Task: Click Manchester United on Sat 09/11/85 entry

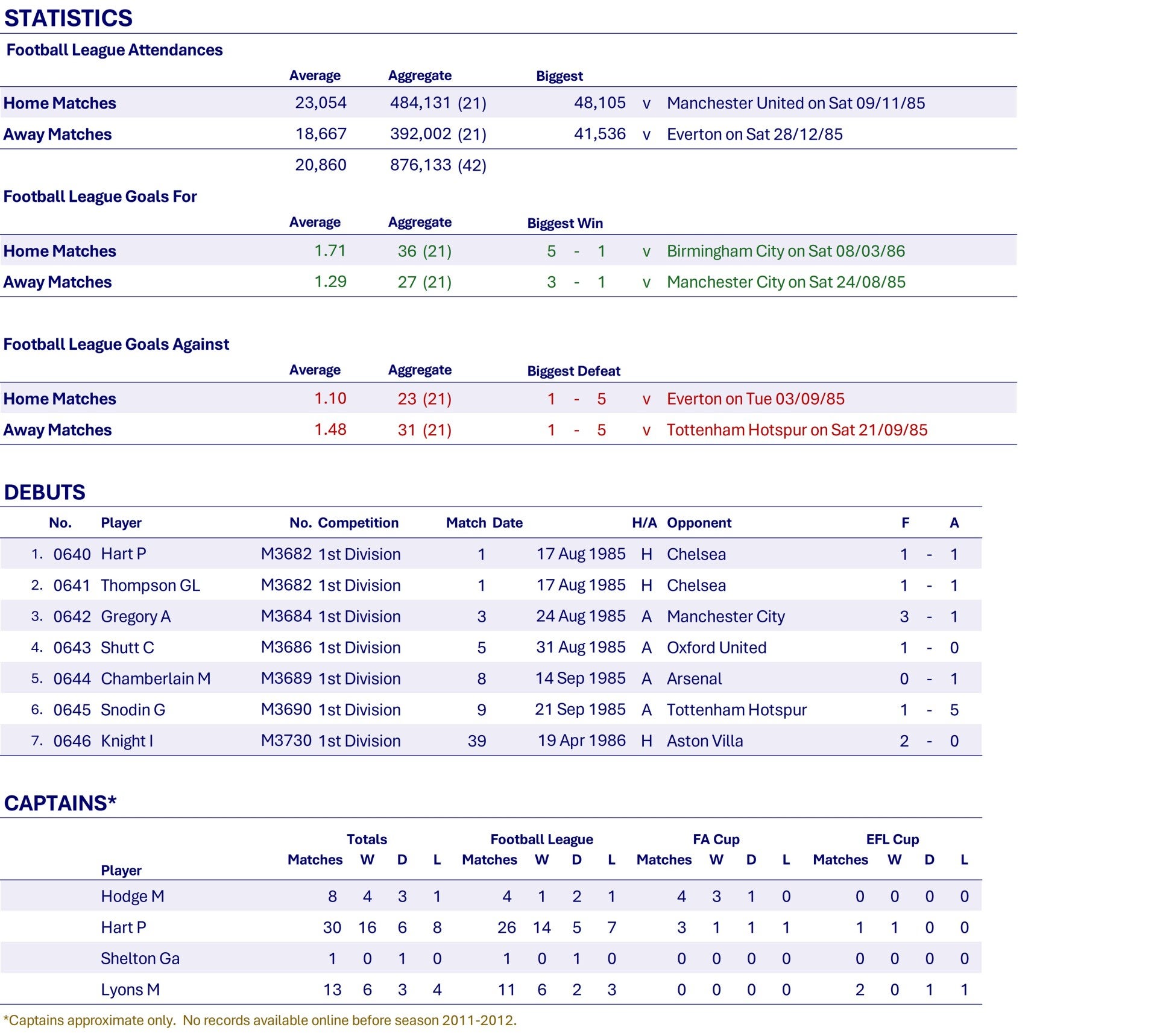Action: (795, 103)
